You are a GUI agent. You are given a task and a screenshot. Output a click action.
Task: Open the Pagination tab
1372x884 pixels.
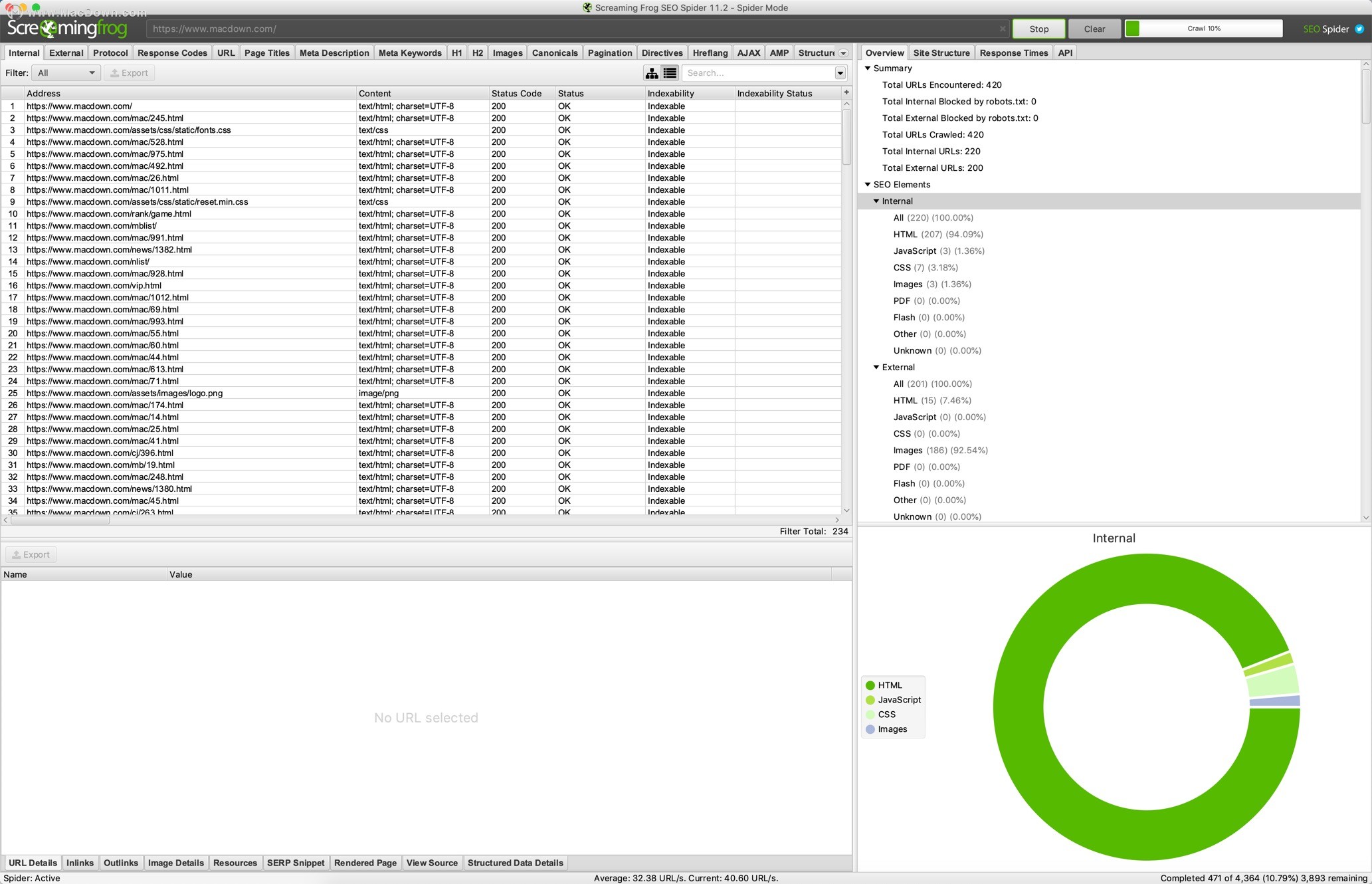point(610,53)
